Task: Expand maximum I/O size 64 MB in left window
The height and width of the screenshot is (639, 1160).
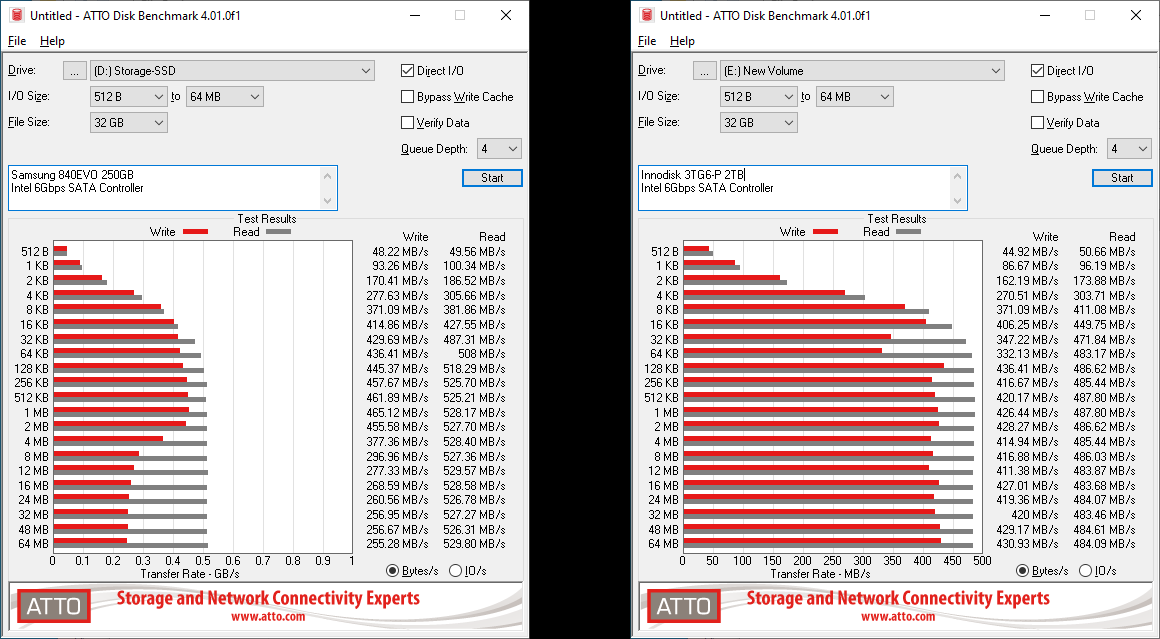Action: tap(225, 97)
